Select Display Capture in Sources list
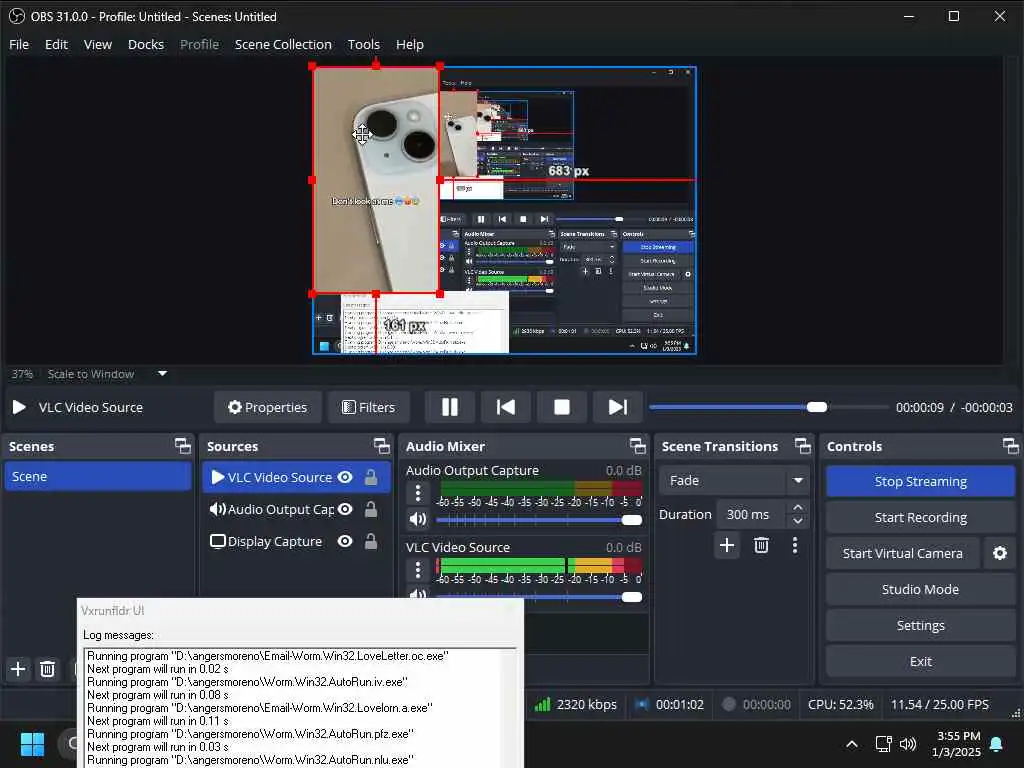Screen dimensions: 1024x768 pos(296,541)
